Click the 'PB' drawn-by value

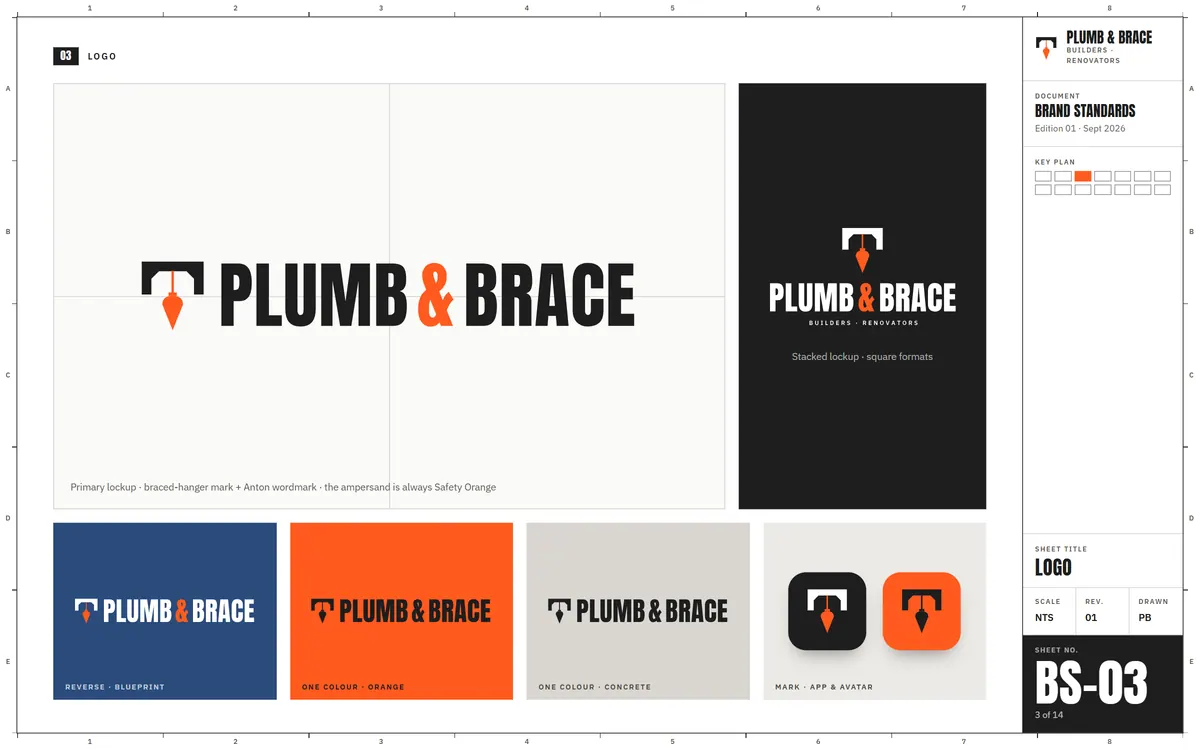[1145, 618]
